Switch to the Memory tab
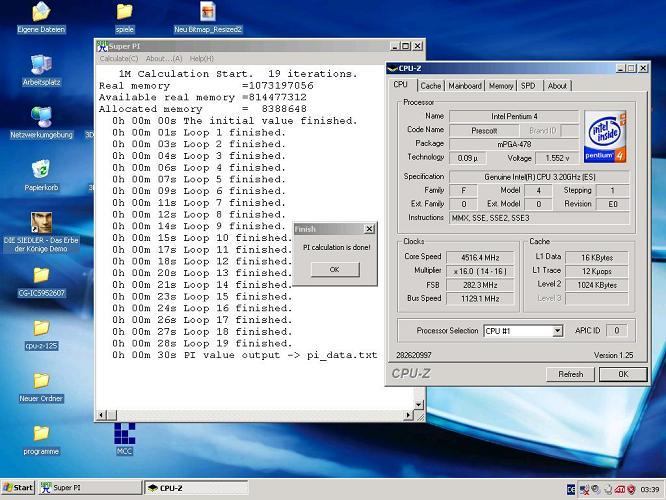Image resolution: width=666 pixels, height=500 pixels. click(x=501, y=86)
